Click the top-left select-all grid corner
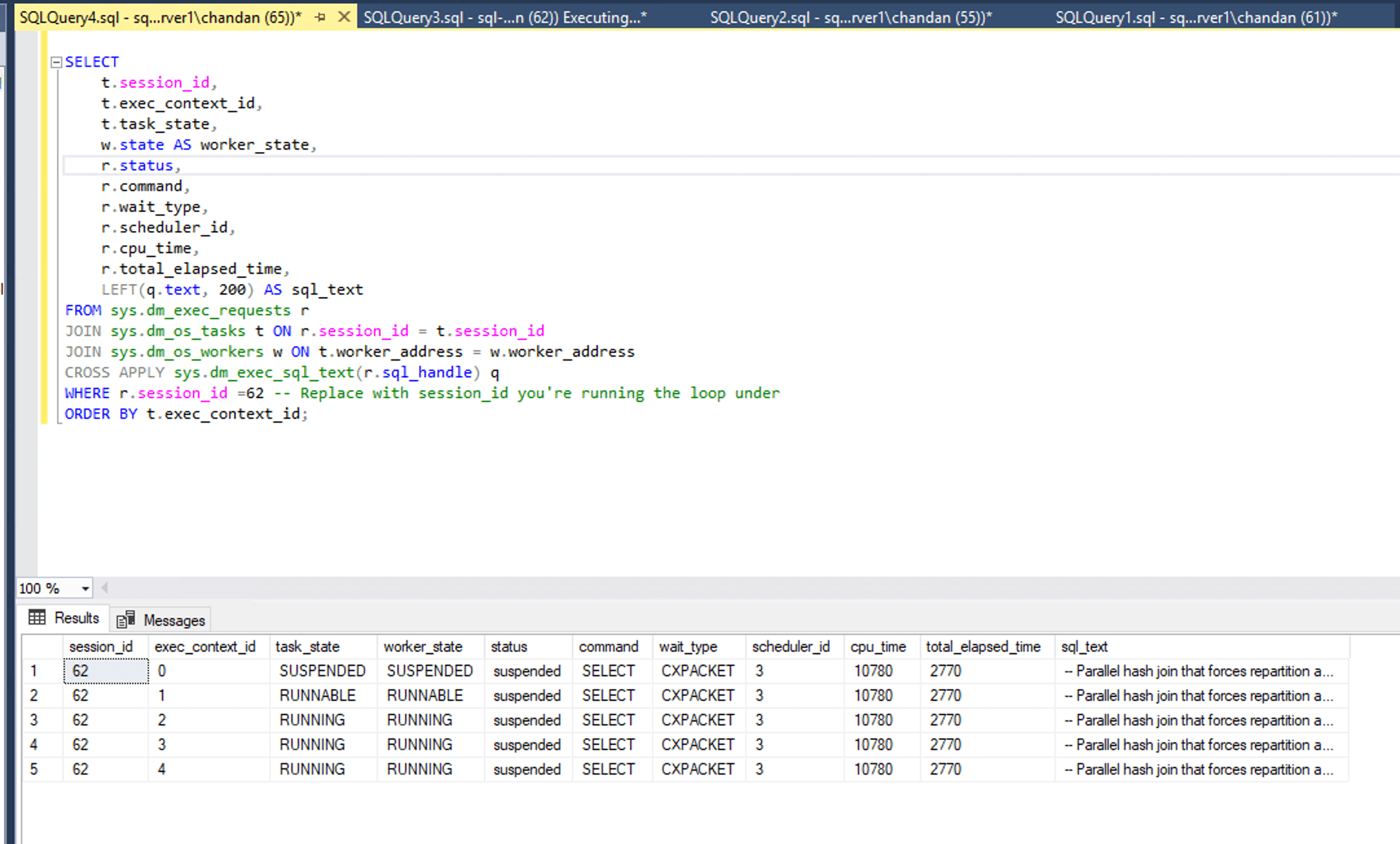Image resolution: width=1400 pixels, height=844 pixels. (41, 647)
